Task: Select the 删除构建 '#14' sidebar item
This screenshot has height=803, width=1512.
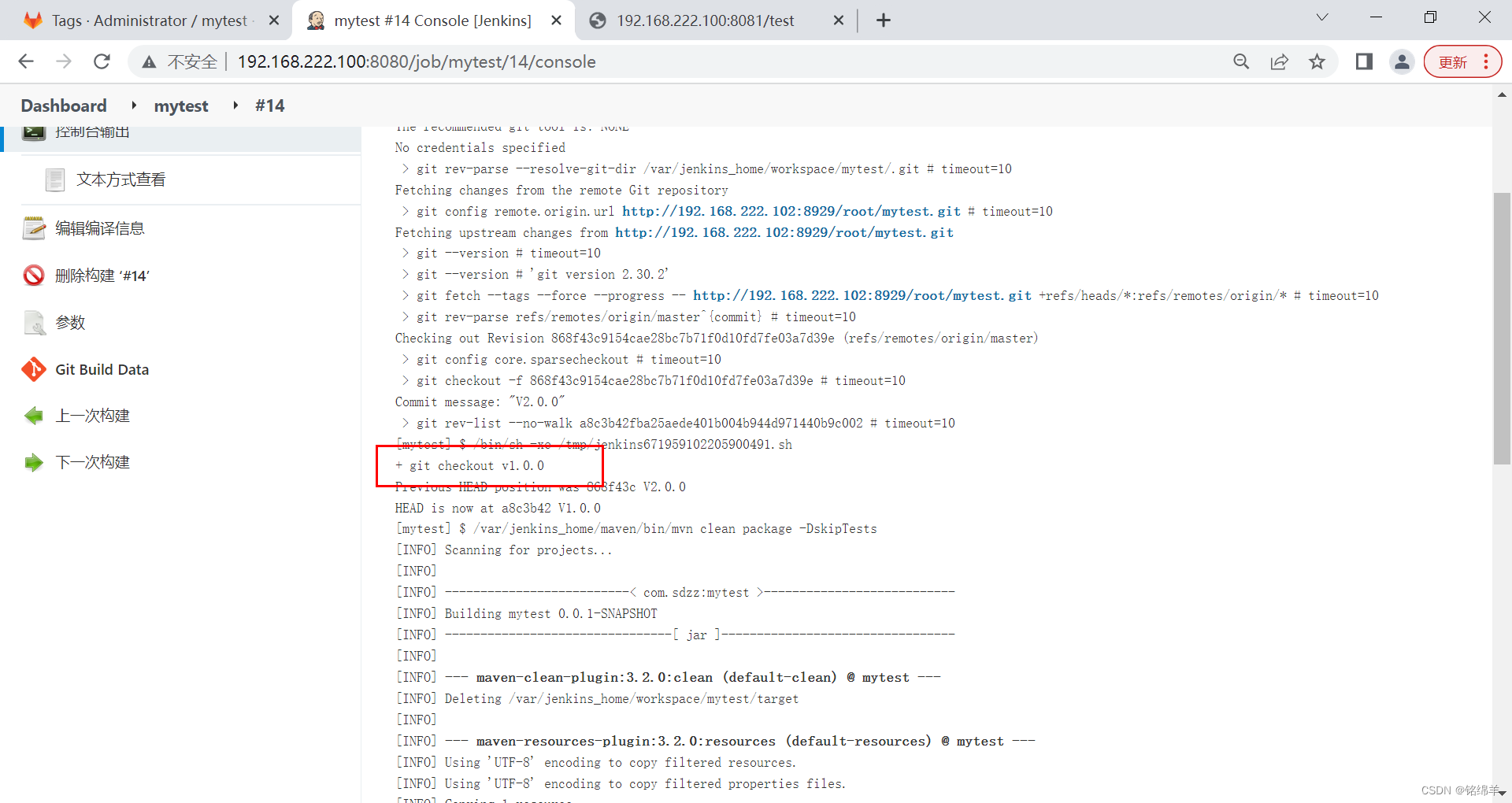Action: 102,276
